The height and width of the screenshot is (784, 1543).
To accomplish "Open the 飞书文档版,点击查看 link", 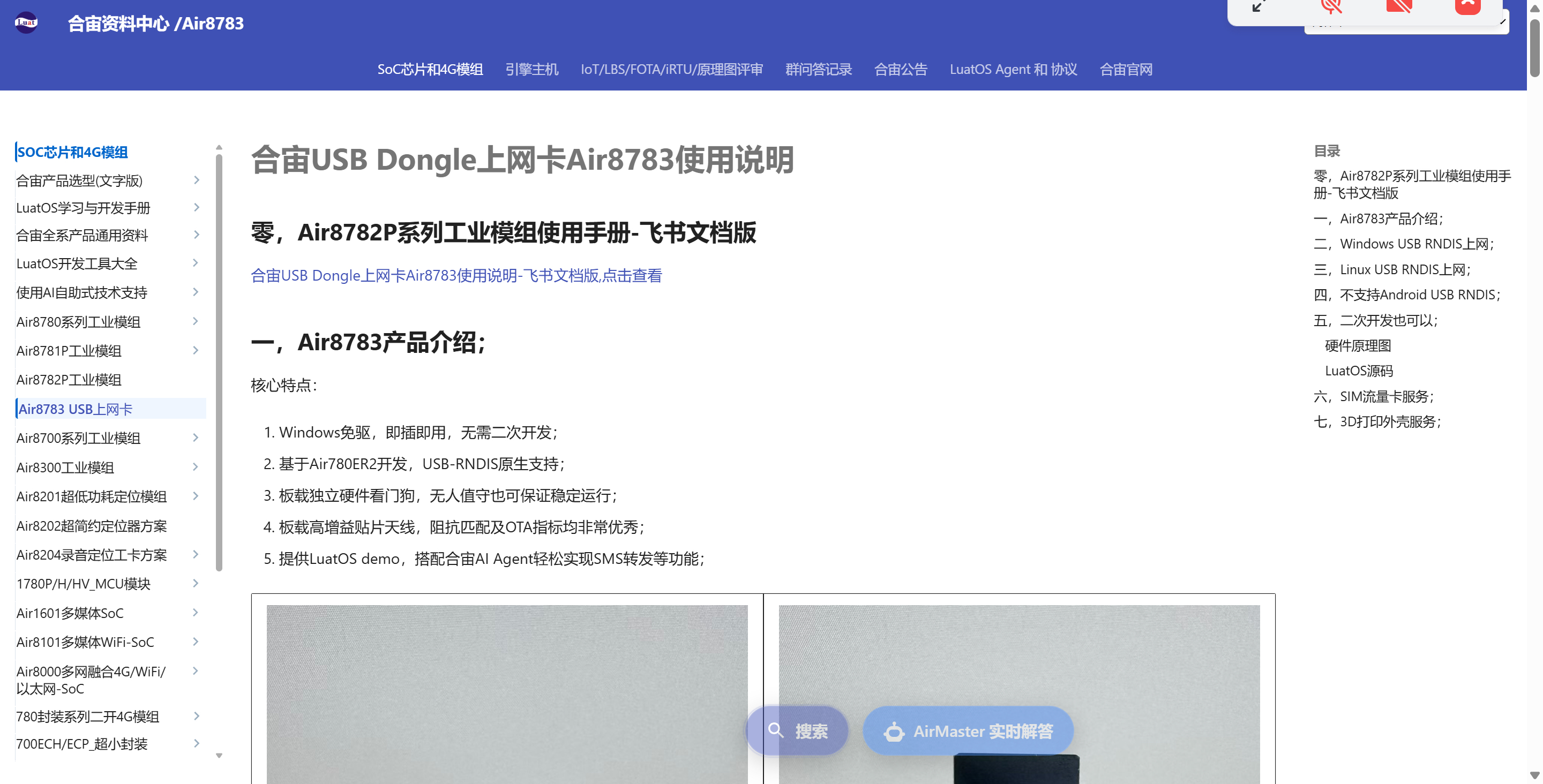I will (x=456, y=275).
